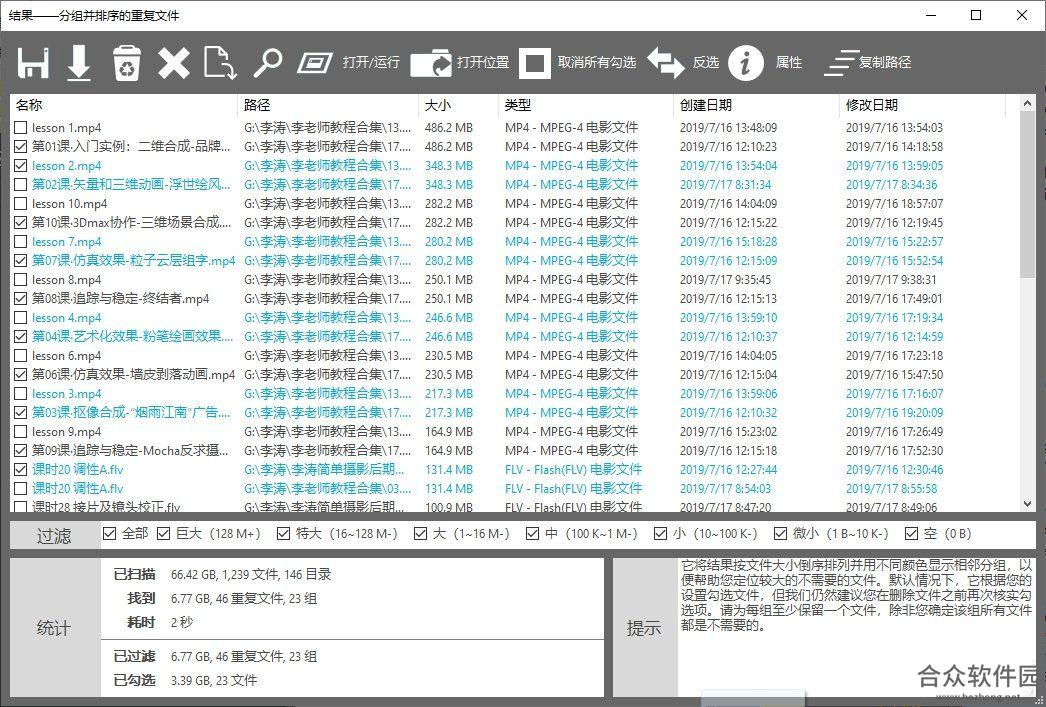The height and width of the screenshot is (707, 1046).
Task: Sort by the 名称 column header
Action: [123, 105]
